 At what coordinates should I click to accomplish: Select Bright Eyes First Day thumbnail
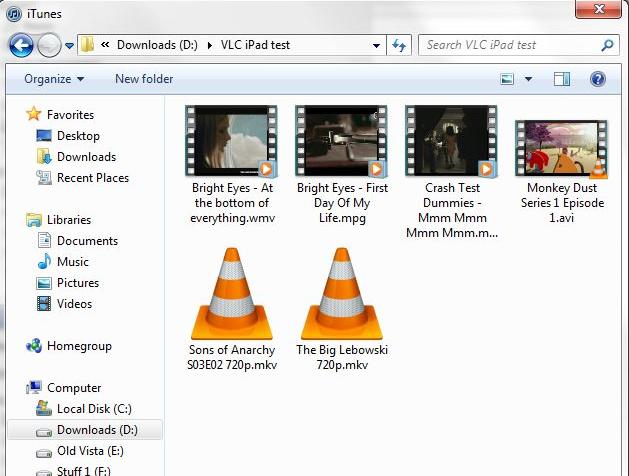tap(341, 141)
